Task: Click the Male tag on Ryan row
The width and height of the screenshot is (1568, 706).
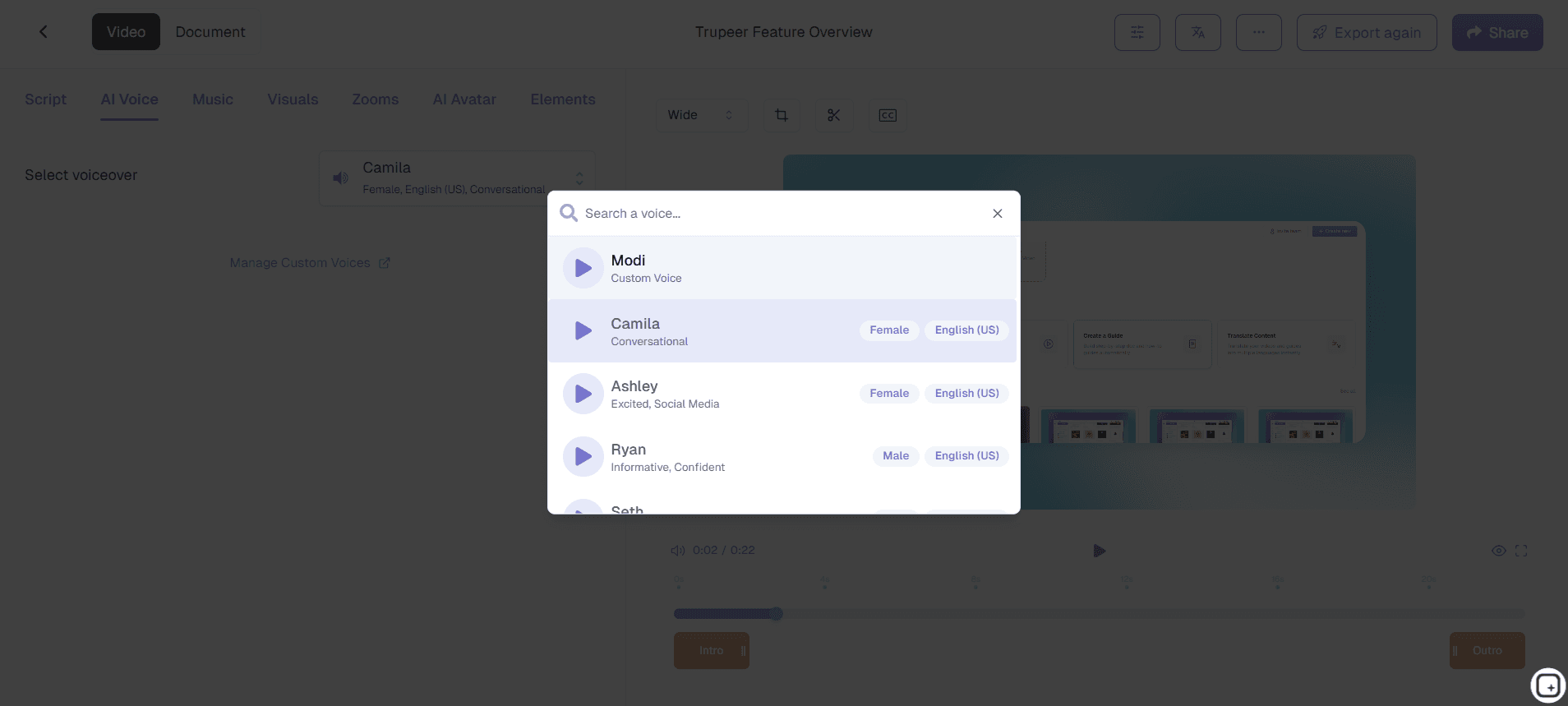Action: click(x=896, y=456)
